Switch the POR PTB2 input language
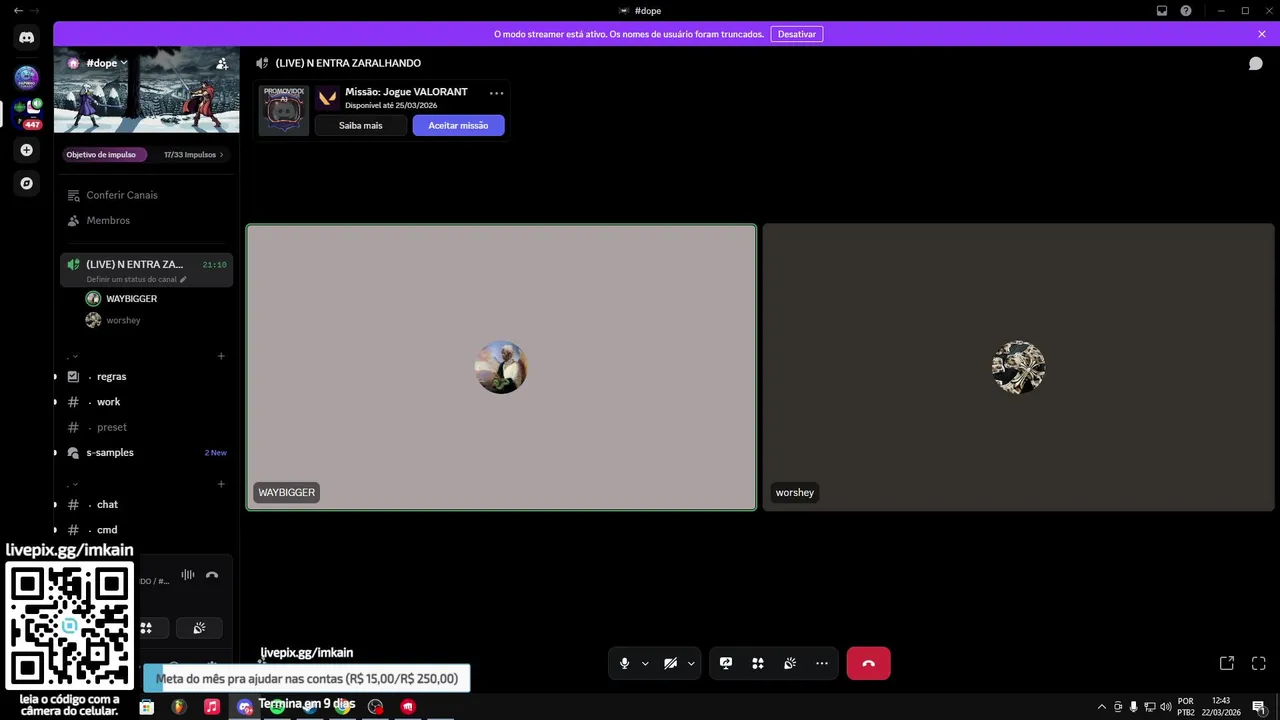 point(1186,707)
